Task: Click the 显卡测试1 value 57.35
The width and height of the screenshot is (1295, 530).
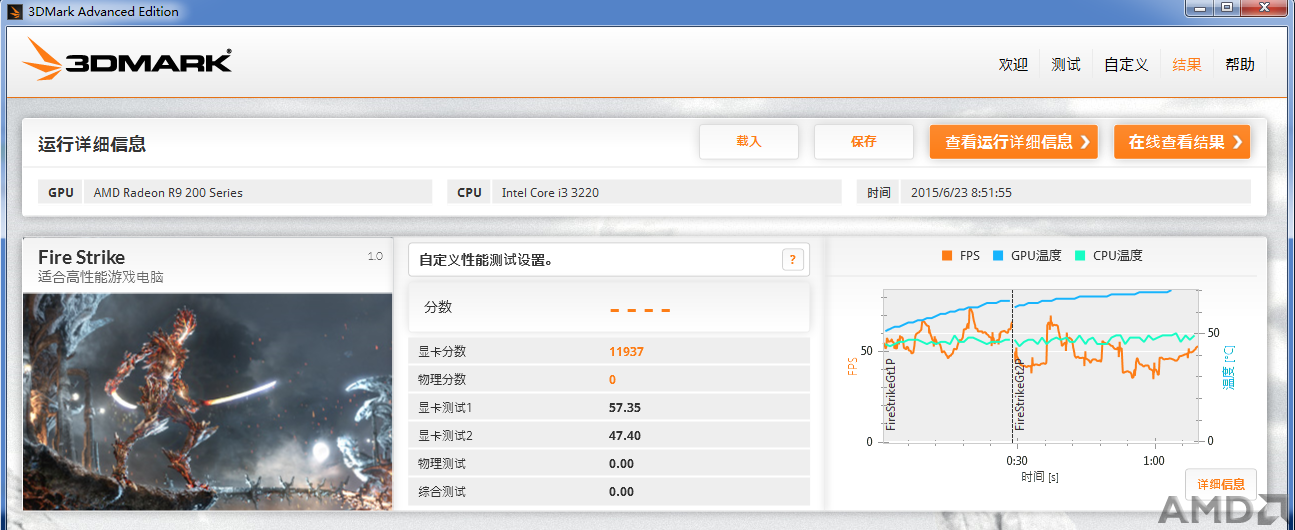Action: click(x=625, y=408)
